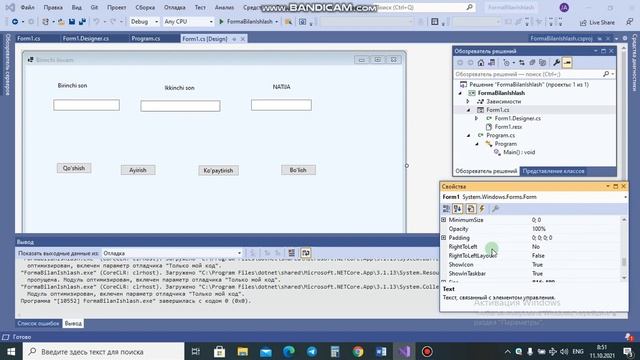Click the Property Pages wrench icon in Properties
The width and height of the screenshot is (640, 360).
coord(495,209)
